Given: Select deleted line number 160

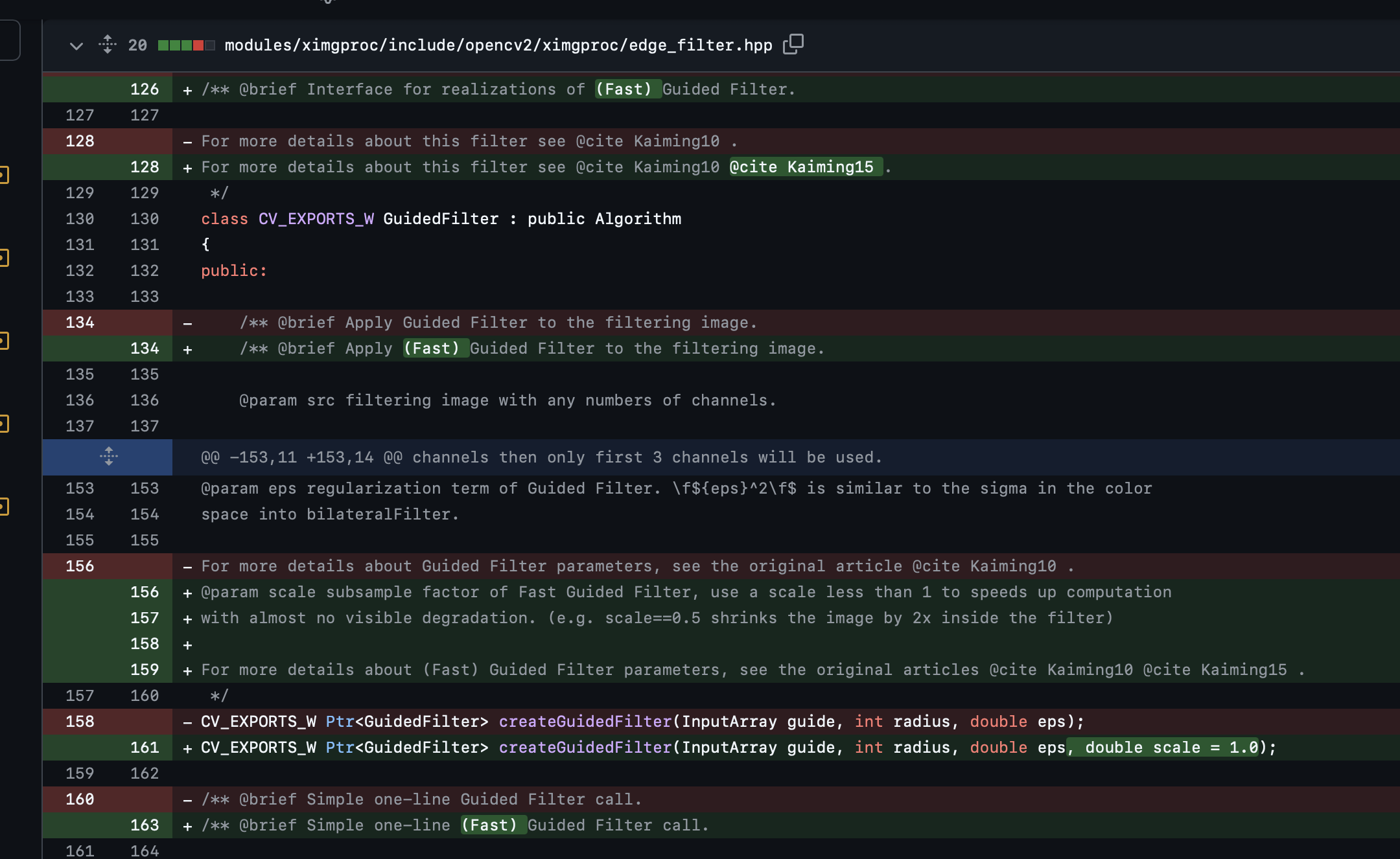Looking at the screenshot, I should 80,799.
